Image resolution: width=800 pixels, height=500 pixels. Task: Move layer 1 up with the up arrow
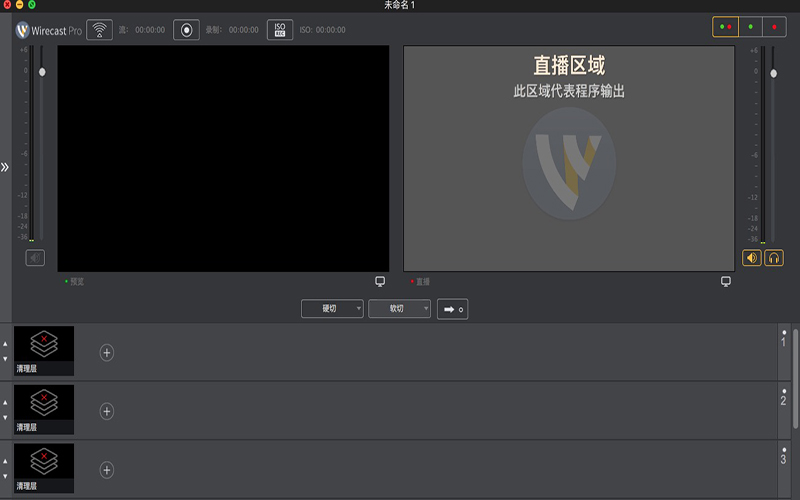pyautogui.click(x=5, y=344)
